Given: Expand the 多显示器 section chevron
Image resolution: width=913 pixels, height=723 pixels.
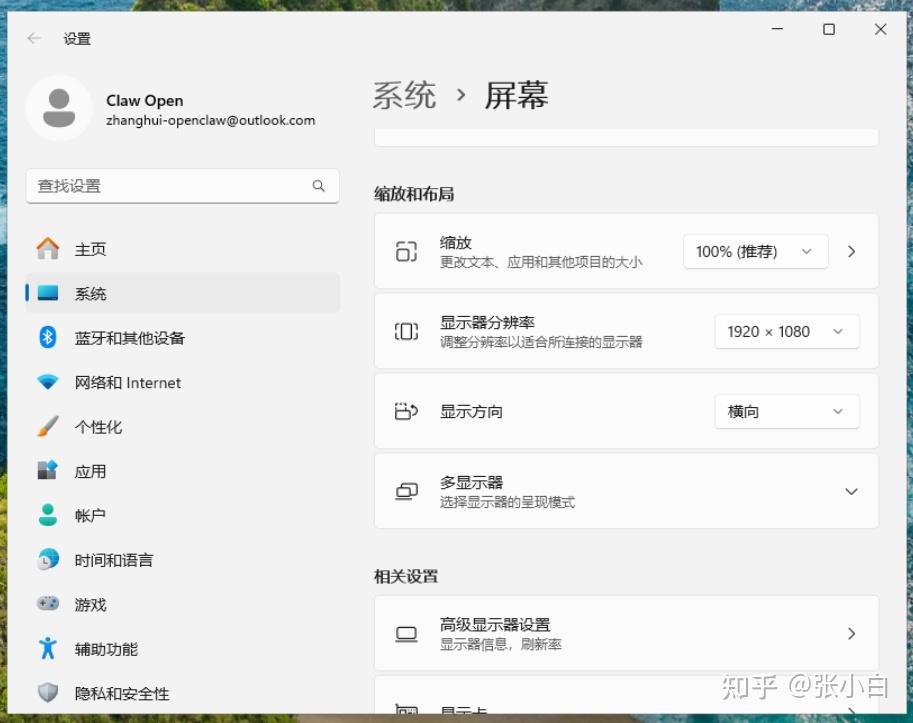Looking at the screenshot, I should point(851,491).
